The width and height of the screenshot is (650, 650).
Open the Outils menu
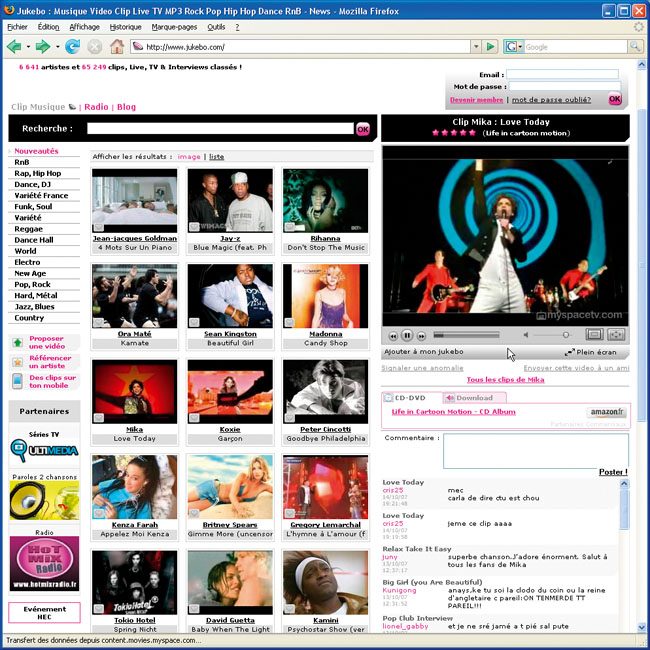coord(216,27)
